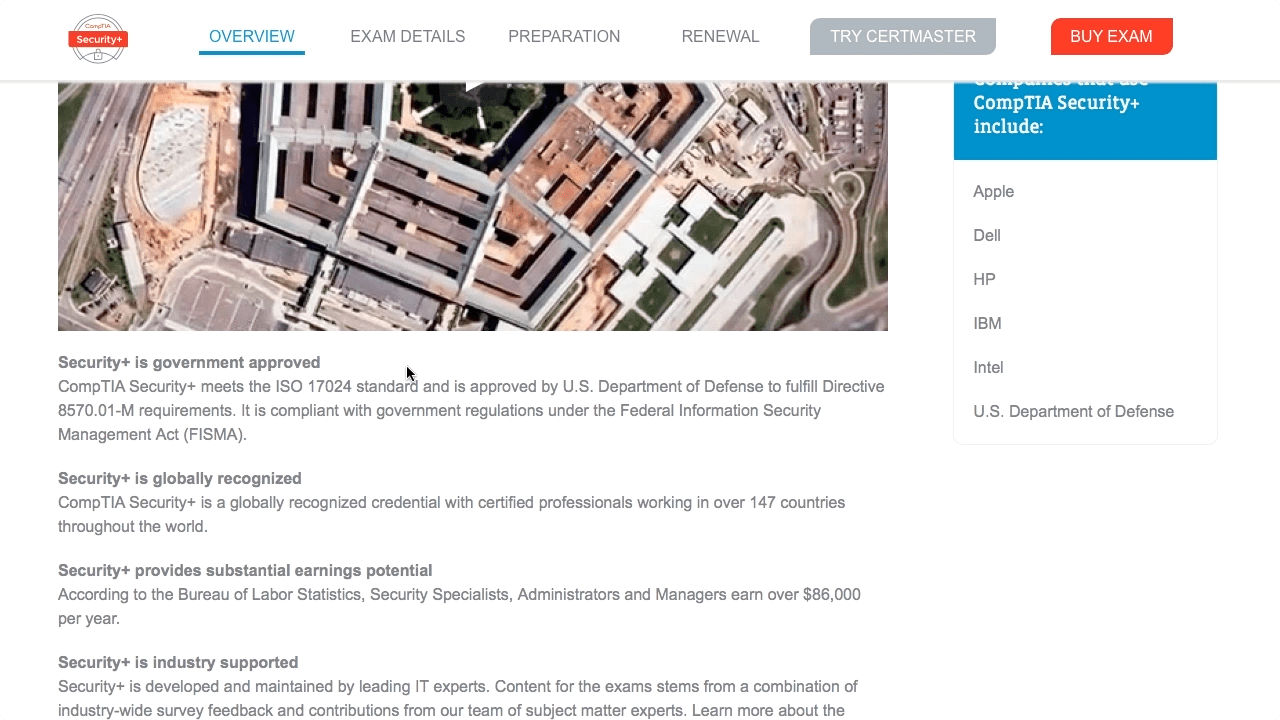Viewport: 1280px width, 720px height.
Task: Click IBM in the companies list
Action: click(x=987, y=324)
